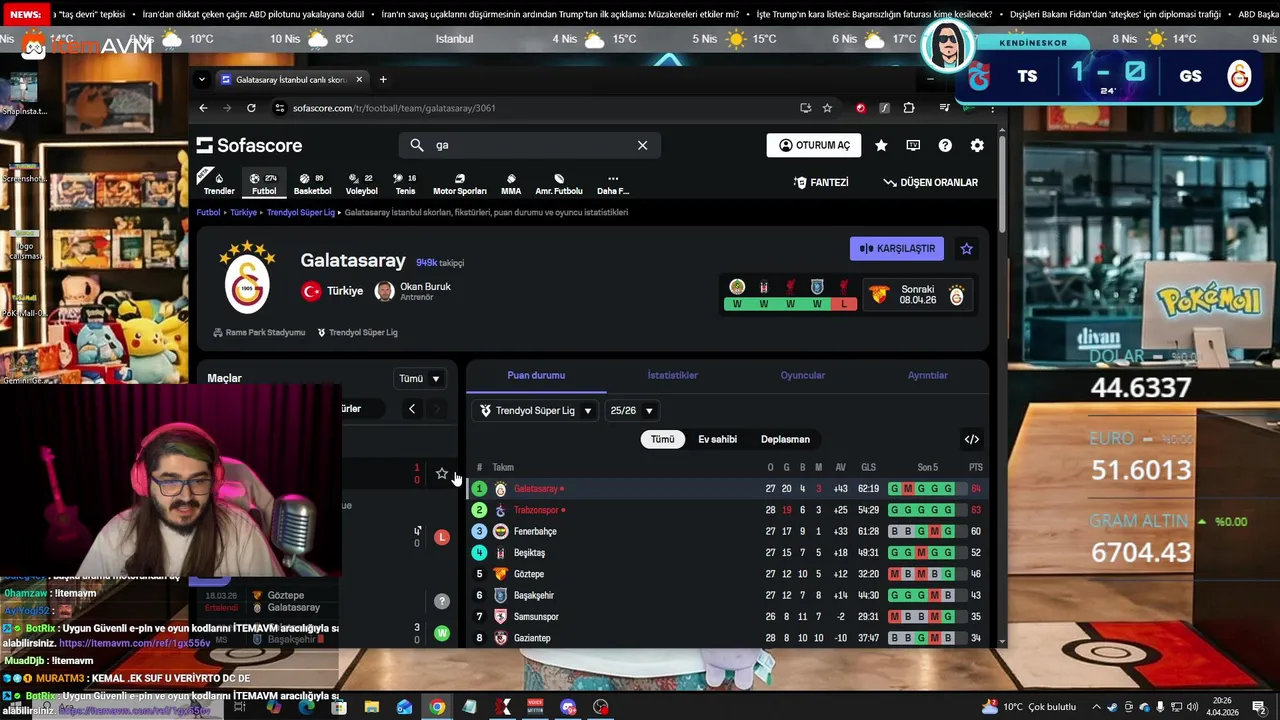Open the Sofascore favorites star in header
The image size is (1280, 720).
(x=881, y=145)
